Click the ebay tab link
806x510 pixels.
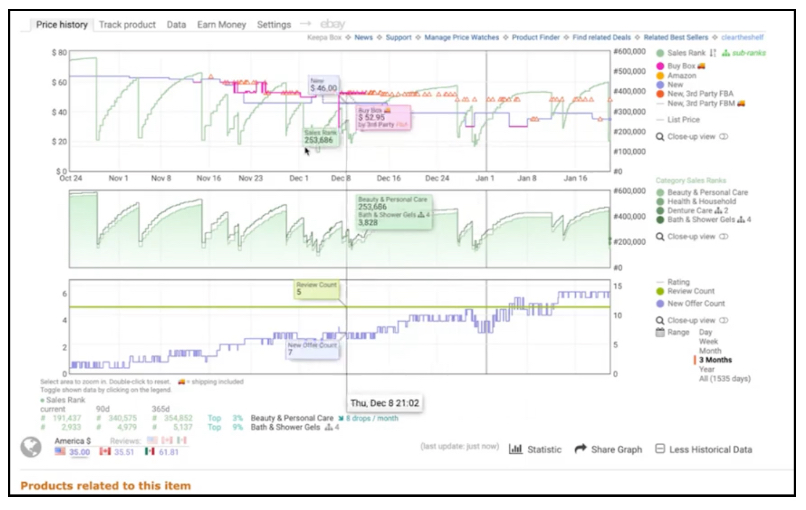(x=333, y=24)
